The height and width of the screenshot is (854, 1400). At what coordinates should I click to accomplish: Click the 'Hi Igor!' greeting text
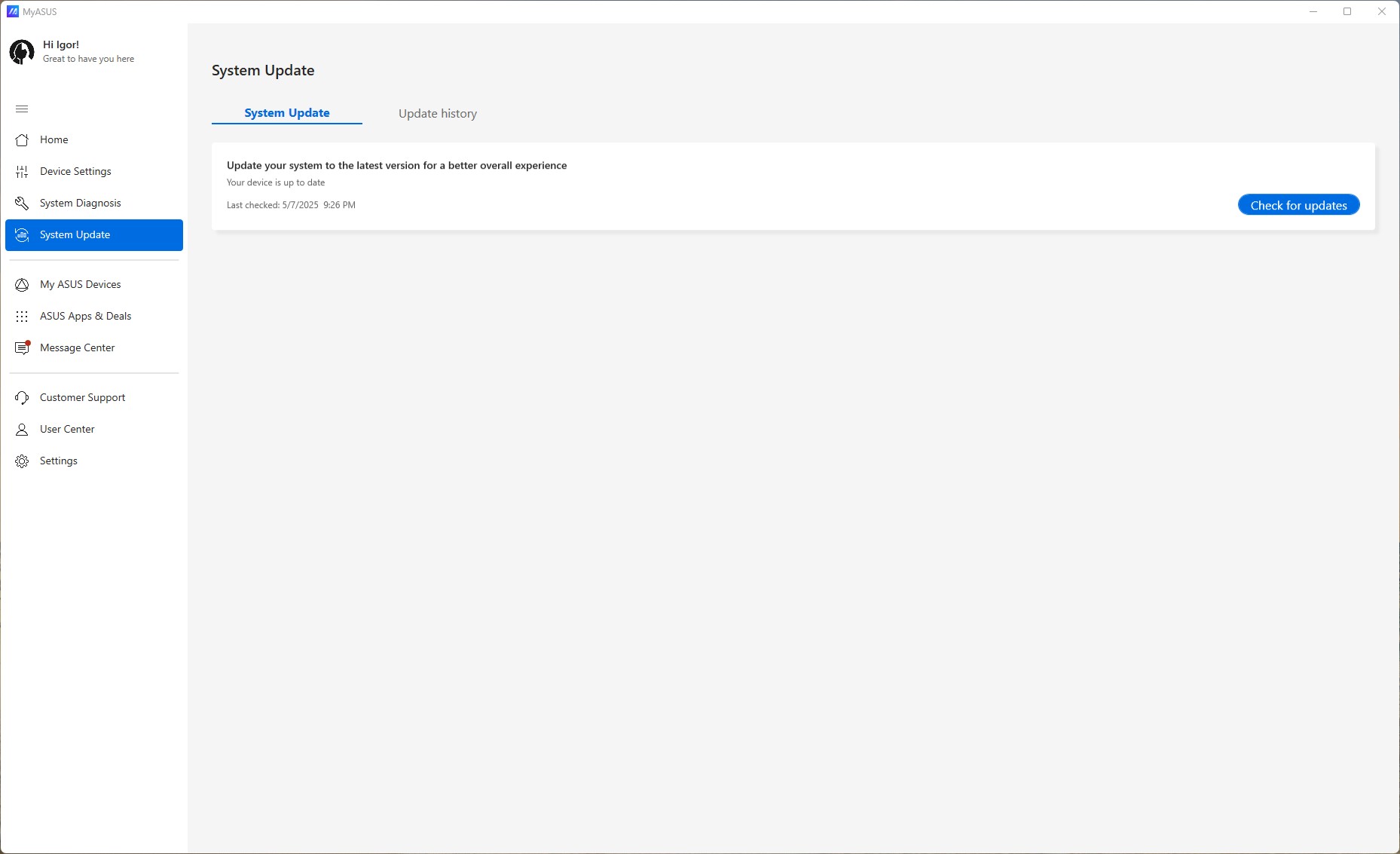coord(61,44)
